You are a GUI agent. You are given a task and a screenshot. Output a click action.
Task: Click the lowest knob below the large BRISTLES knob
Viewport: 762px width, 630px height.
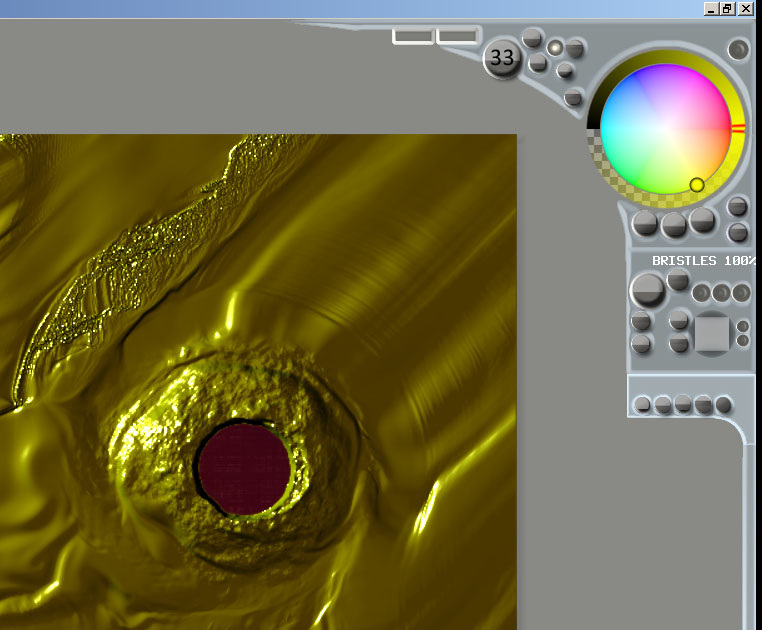[x=641, y=344]
